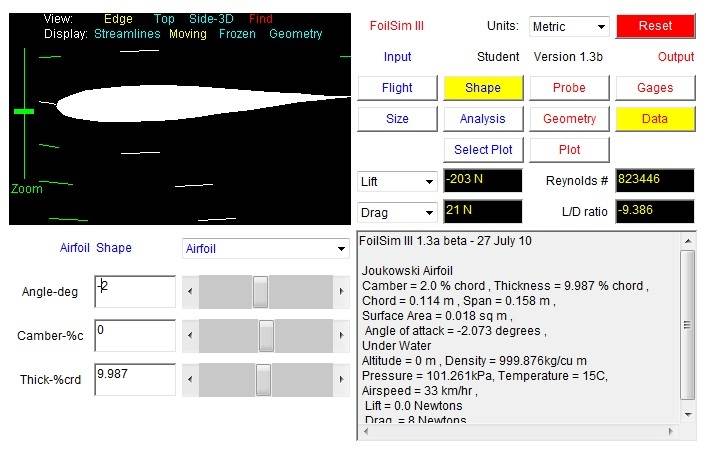The width and height of the screenshot is (709, 461).
Task: Display the Gages output panel
Action: pyautogui.click(x=655, y=88)
